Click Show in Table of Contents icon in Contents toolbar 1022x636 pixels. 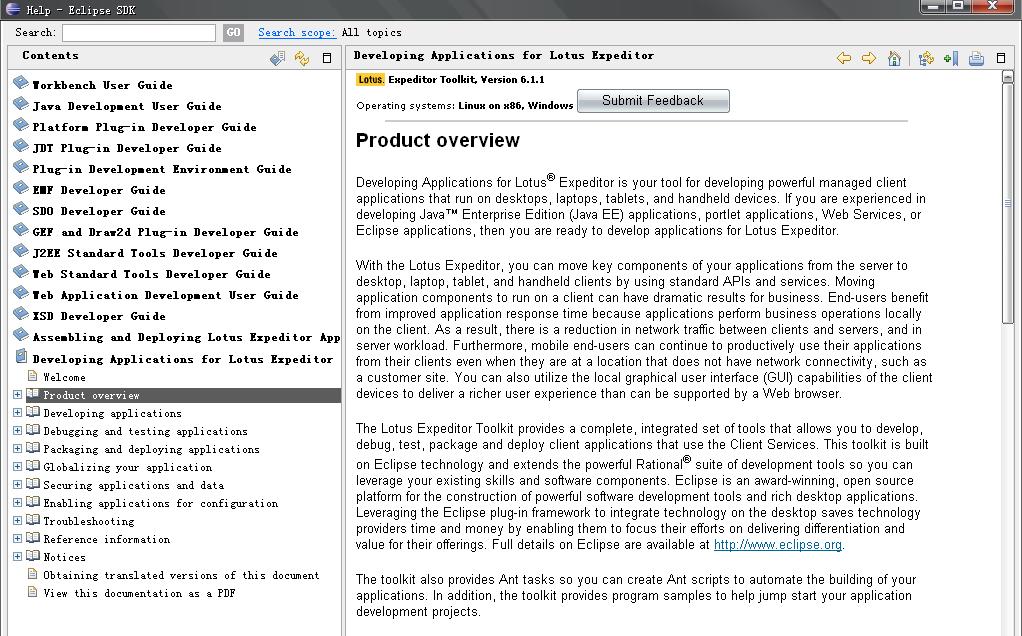(278, 58)
